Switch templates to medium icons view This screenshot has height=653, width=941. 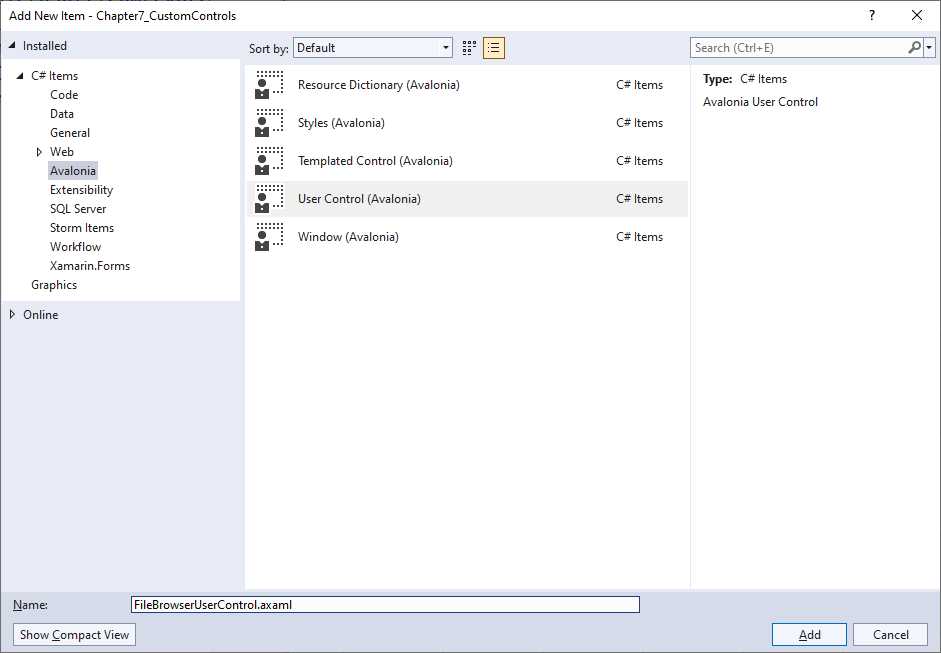click(x=468, y=47)
